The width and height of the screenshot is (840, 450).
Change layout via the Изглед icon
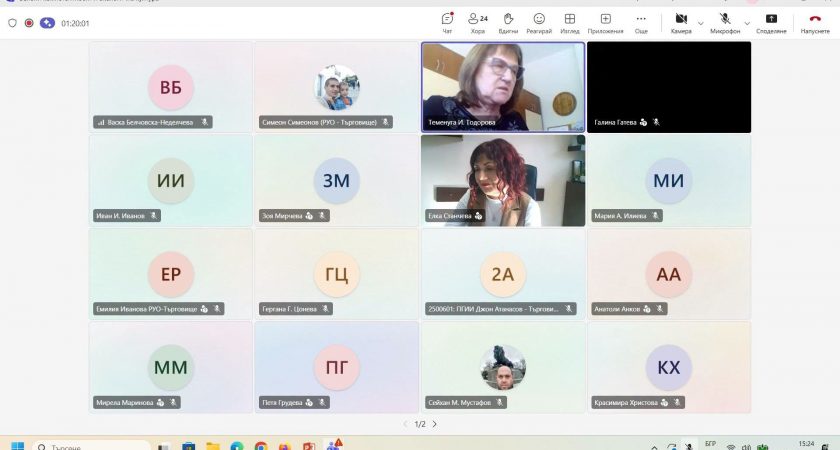pyautogui.click(x=570, y=23)
